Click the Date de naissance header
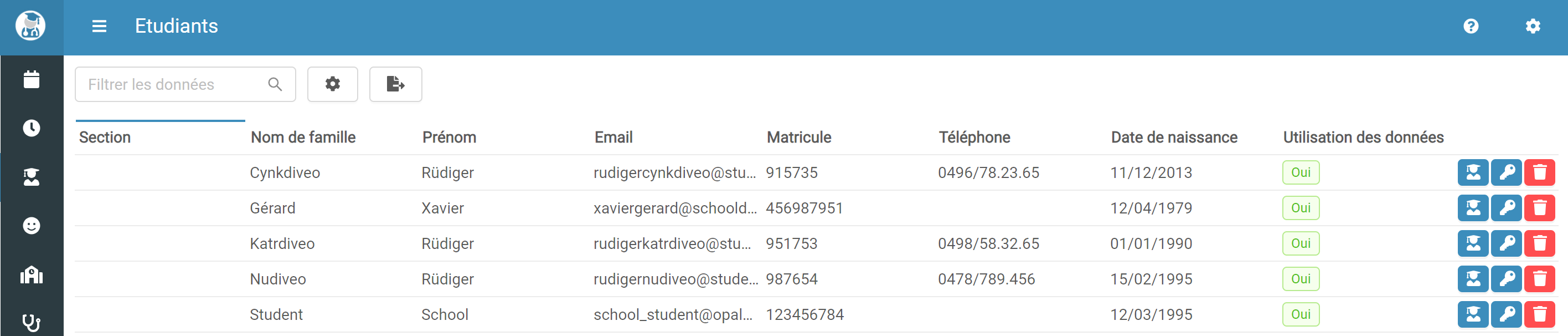Screen dimensions: 1568x336 (x=1174, y=137)
